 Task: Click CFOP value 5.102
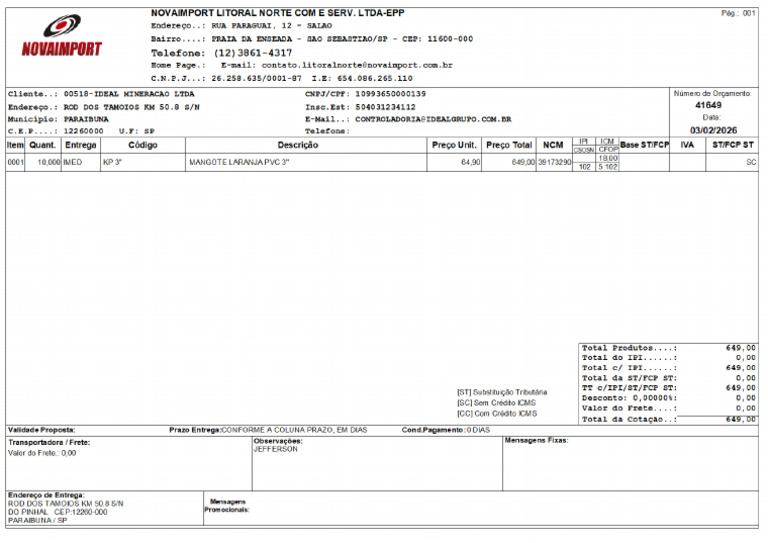pos(608,167)
